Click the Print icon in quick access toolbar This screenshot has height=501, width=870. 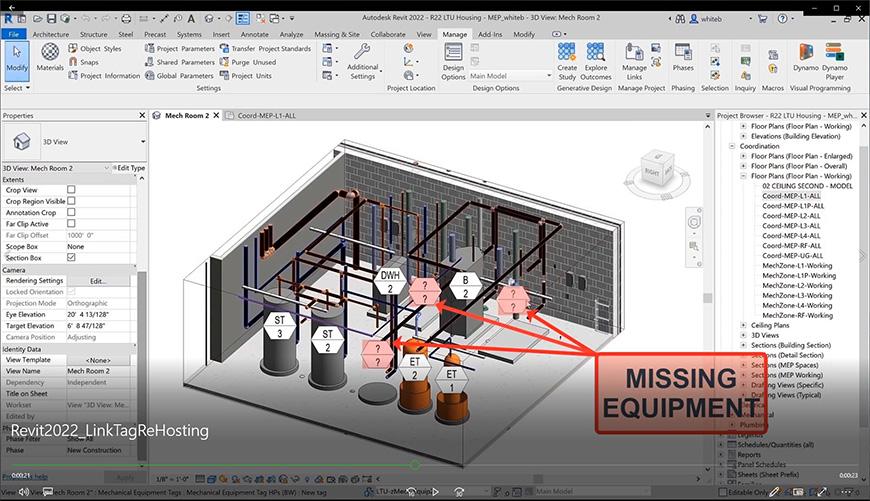127,19
